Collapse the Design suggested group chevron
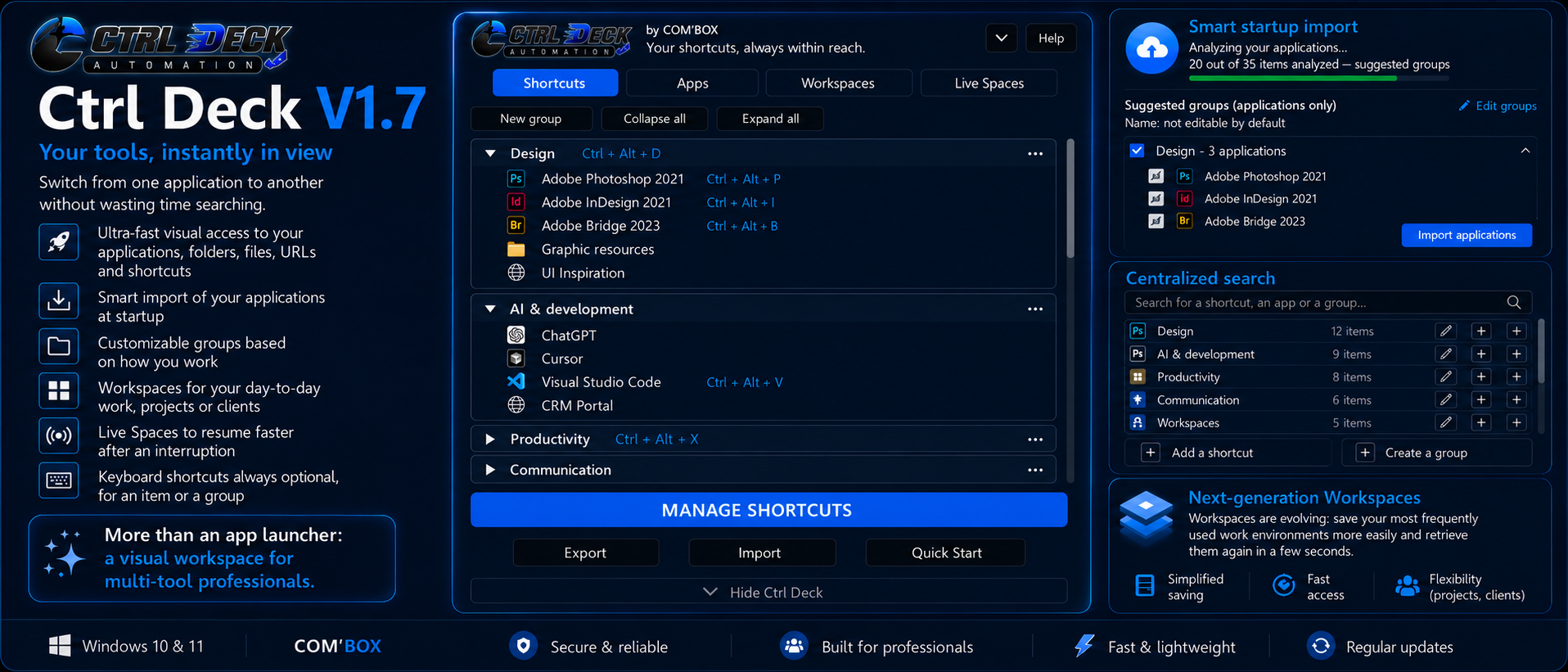The height and width of the screenshot is (672, 1568). pyautogui.click(x=1525, y=151)
